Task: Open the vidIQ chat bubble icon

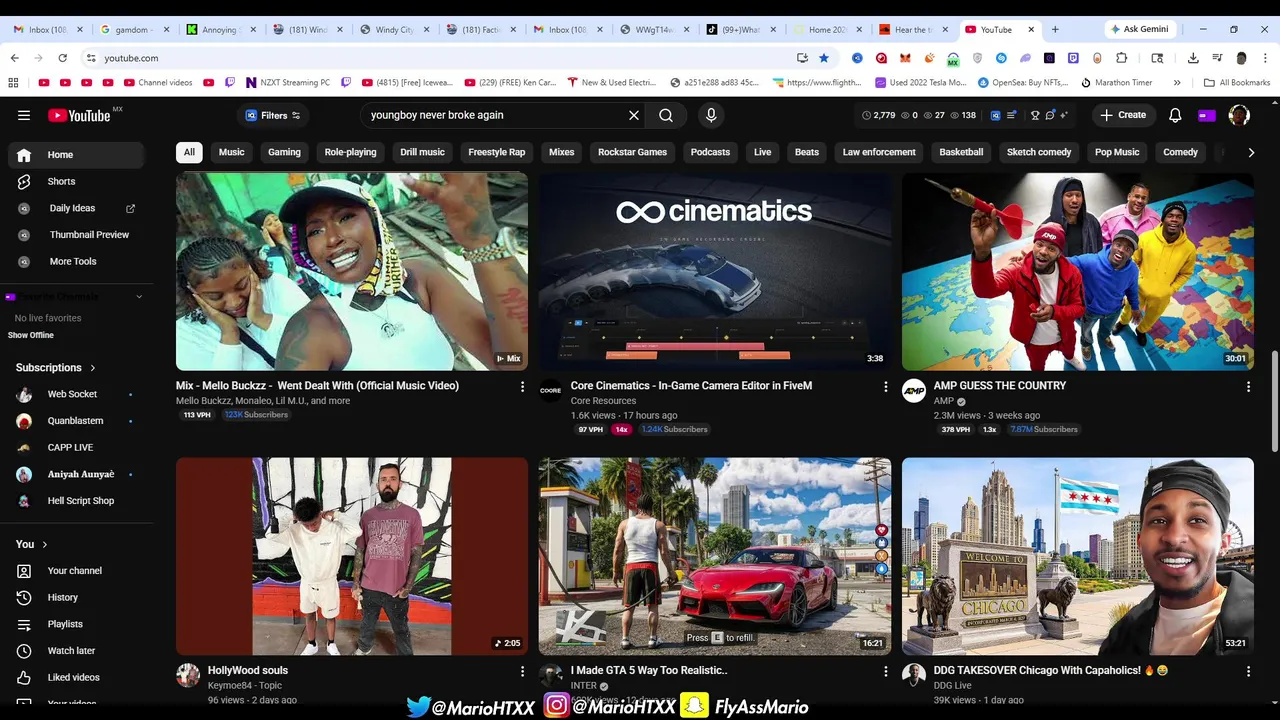Action: [x=1050, y=115]
